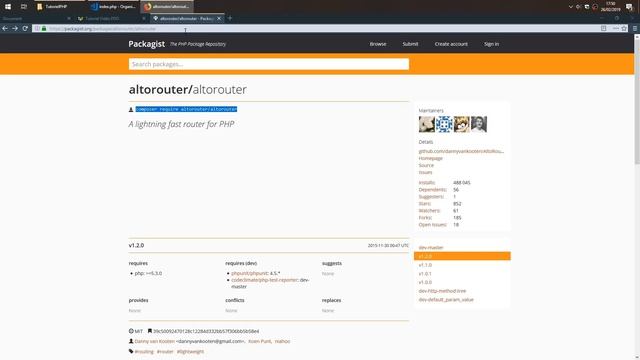This screenshot has height=360, width=640.
Task: Open Task View on the taskbar
Action: [24, 7]
